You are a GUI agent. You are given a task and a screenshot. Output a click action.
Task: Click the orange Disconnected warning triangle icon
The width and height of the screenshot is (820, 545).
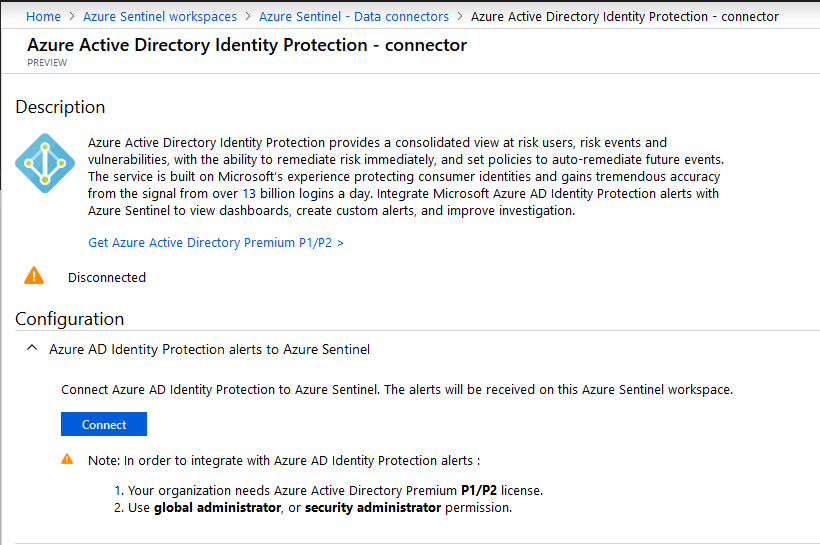[x=34, y=275]
